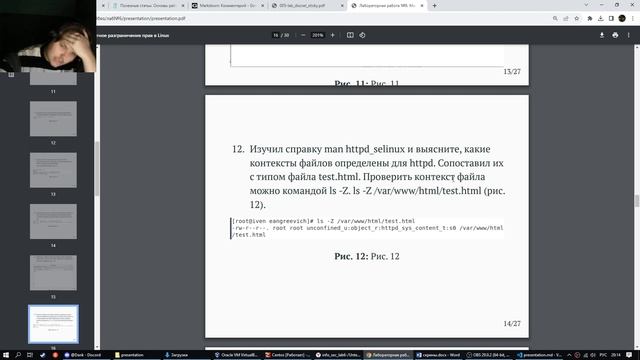
Task: Zoom in the PDF with plus button
Action: pos(333,35)
